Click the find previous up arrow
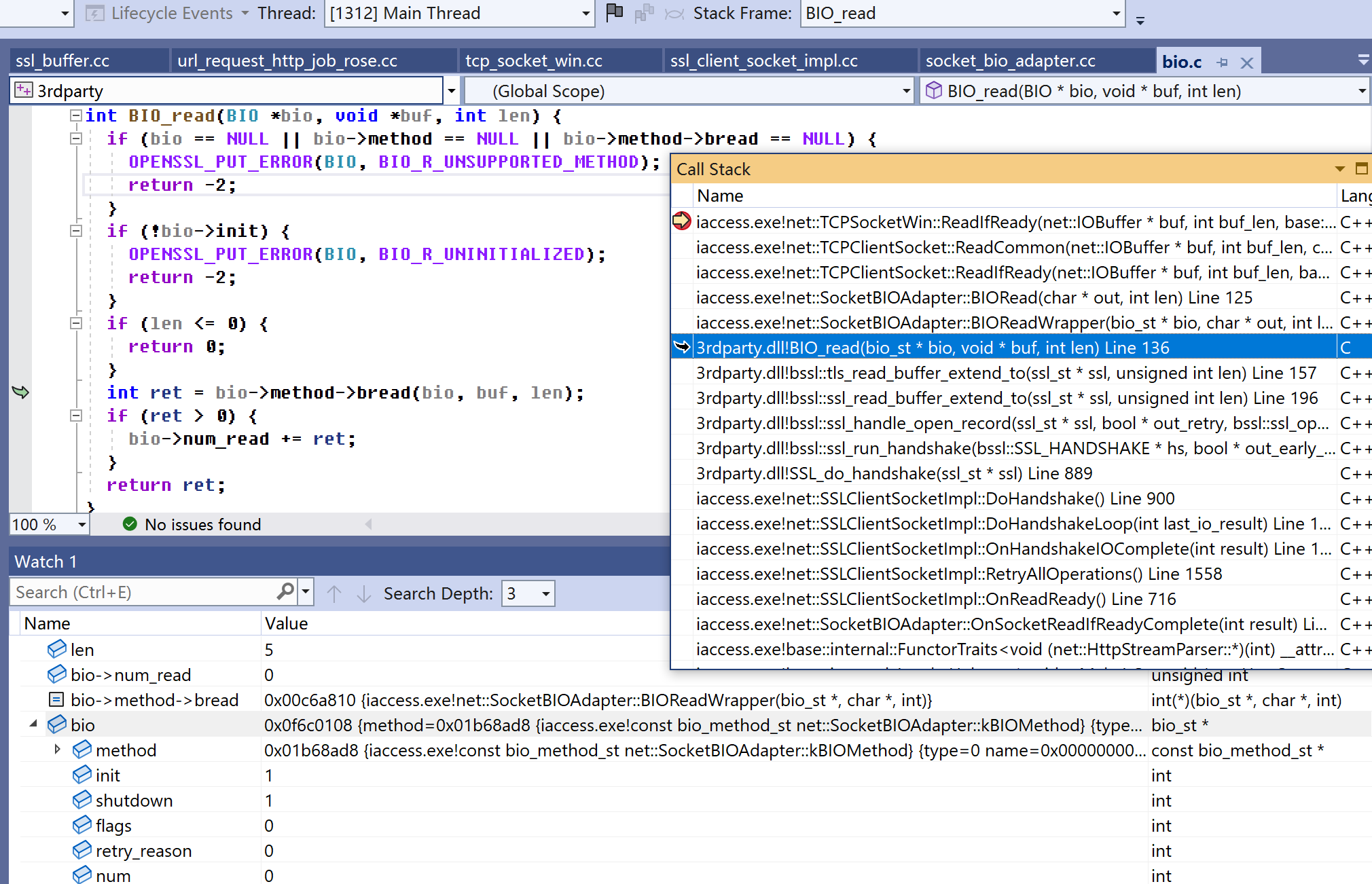Viewport: 1372px width, 884px height. pyautogui.click(x=333, y=593)
